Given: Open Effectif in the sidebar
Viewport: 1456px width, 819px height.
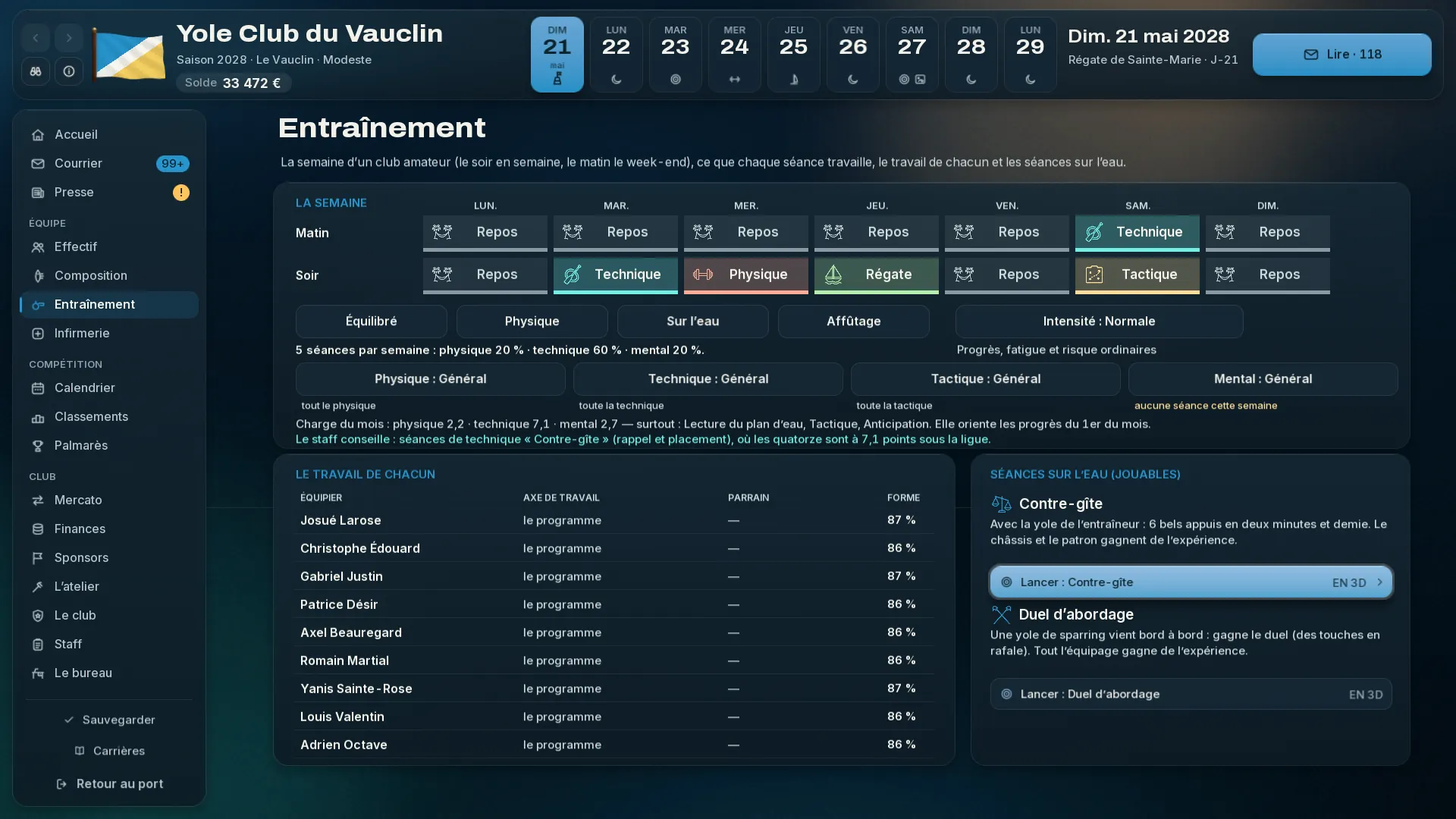Looking at the screenshot, I should (109, 247).
